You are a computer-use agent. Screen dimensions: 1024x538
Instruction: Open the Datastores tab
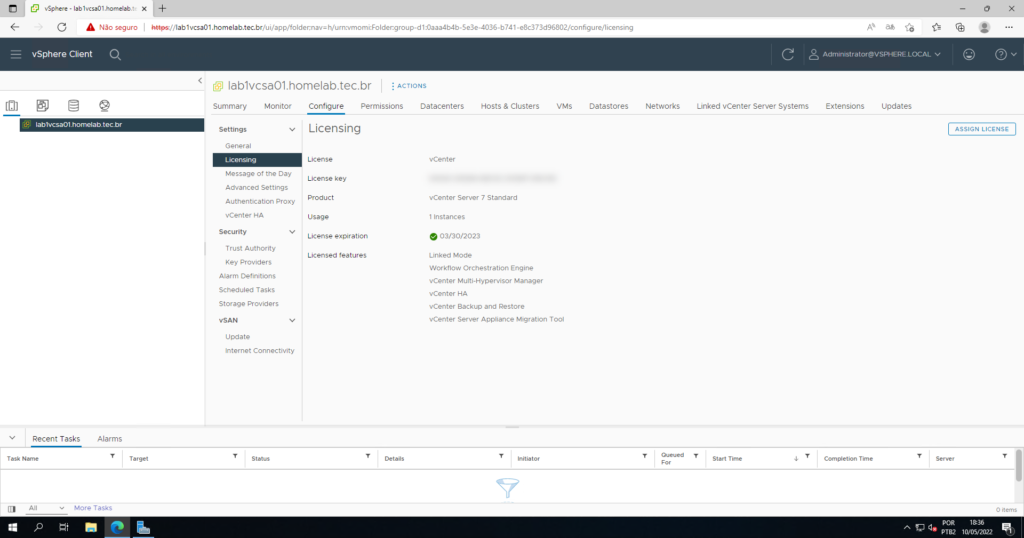tap(609, 106)
